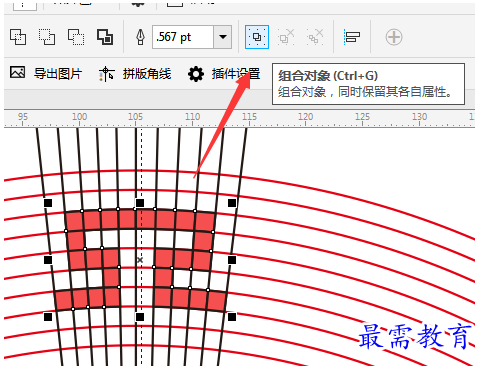Click the top-center selection handle
Image resolution: width=480 pixels, height=368 pixels.
(140, 203)
